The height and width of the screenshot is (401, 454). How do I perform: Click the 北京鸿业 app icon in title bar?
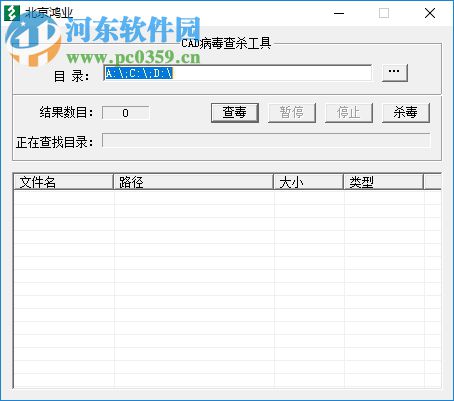pyautogui.click(x=11, y=13)
